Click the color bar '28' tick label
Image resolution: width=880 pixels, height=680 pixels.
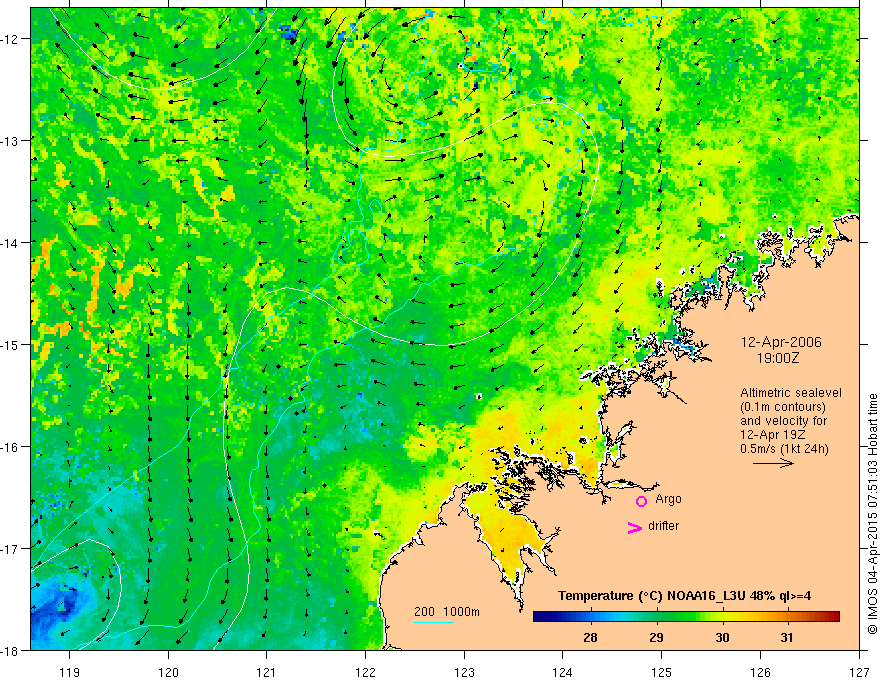click(590, 637)
